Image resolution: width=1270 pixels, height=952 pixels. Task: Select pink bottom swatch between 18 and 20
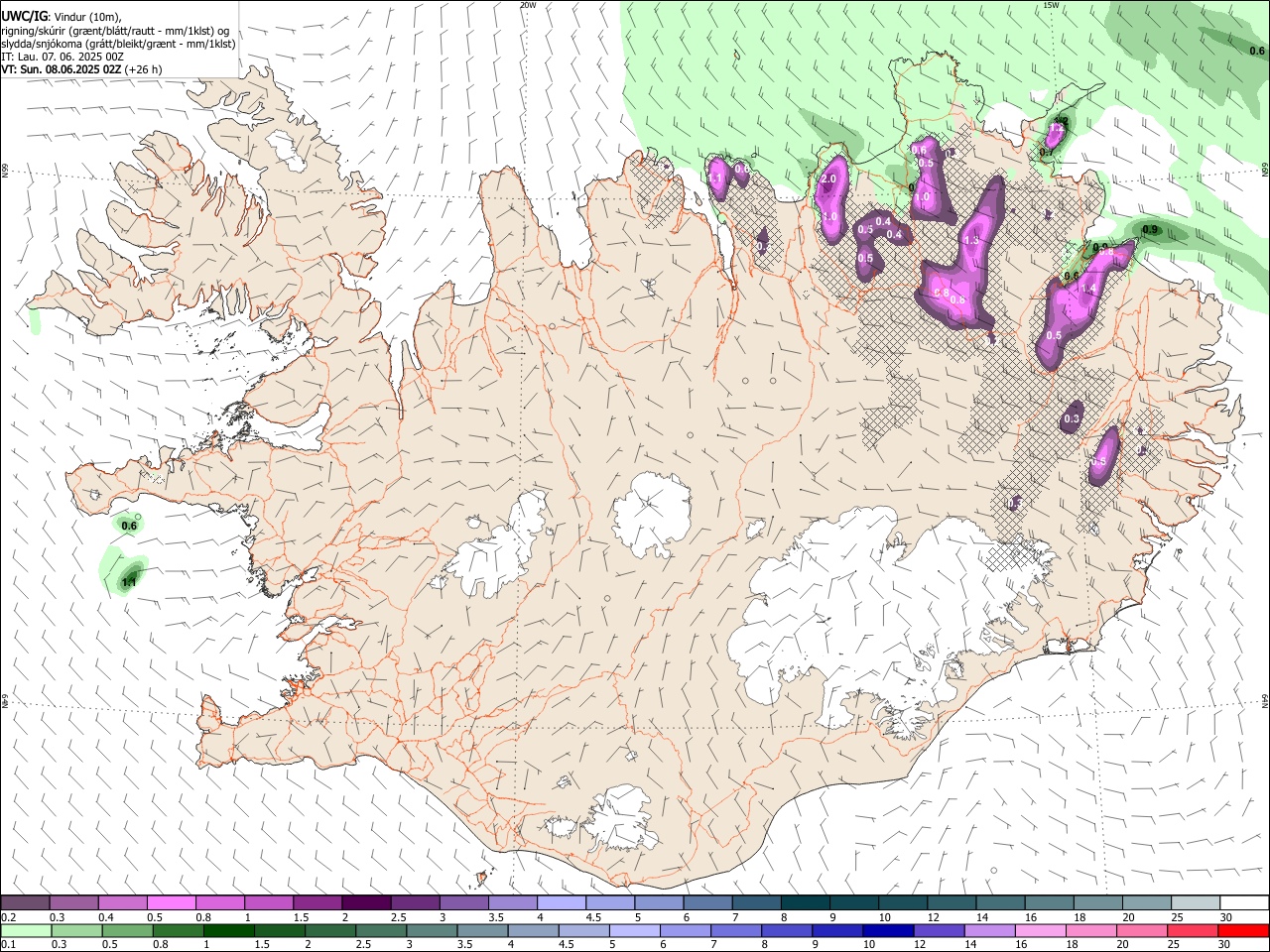1091,930
